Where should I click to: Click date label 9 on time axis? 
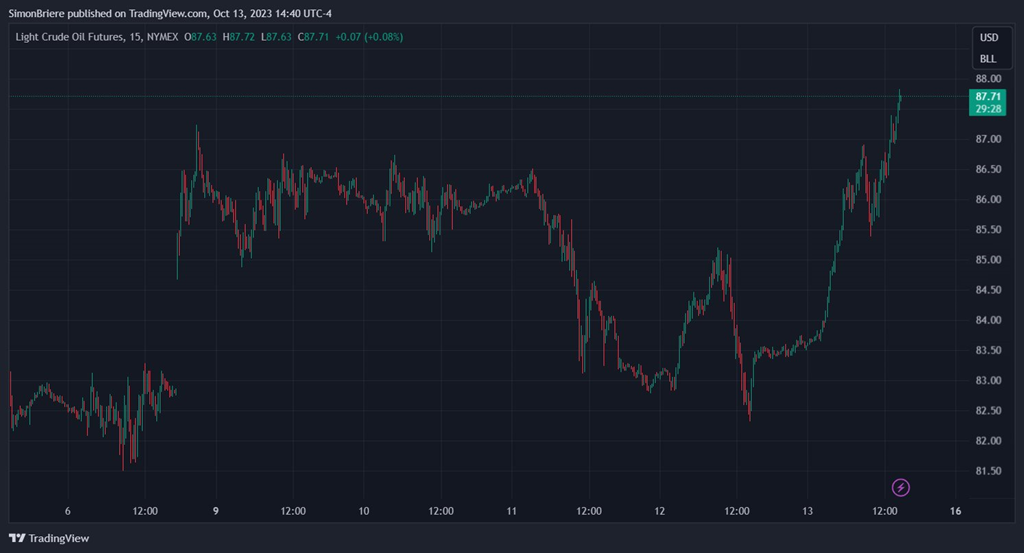point(215,511)
